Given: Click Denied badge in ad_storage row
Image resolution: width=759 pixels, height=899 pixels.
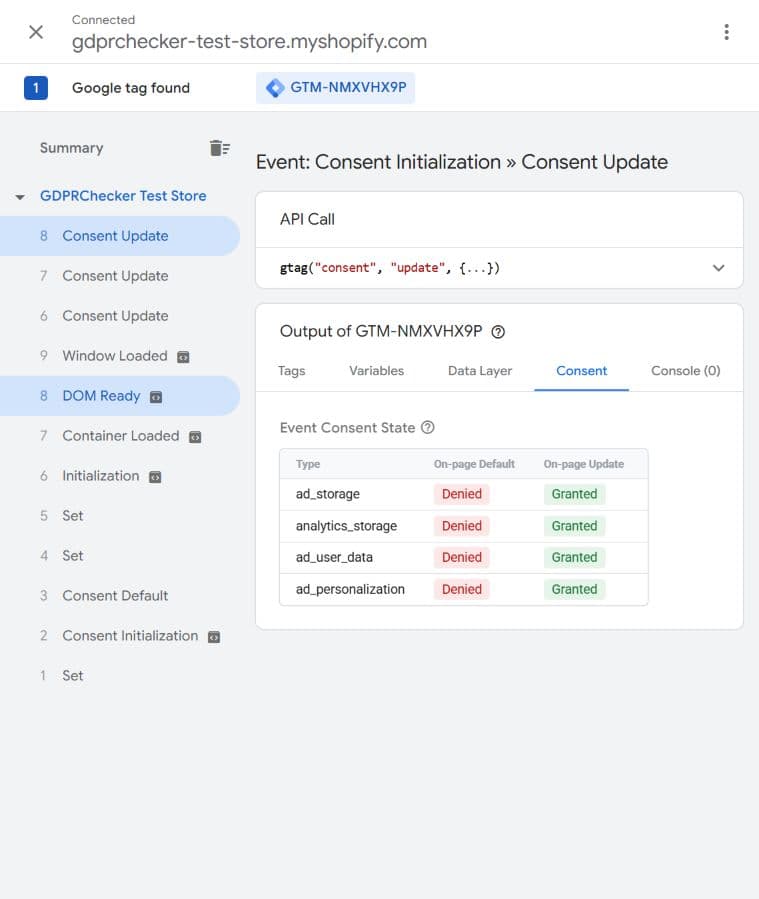Looking at the screenshot, I should point(461,494).
